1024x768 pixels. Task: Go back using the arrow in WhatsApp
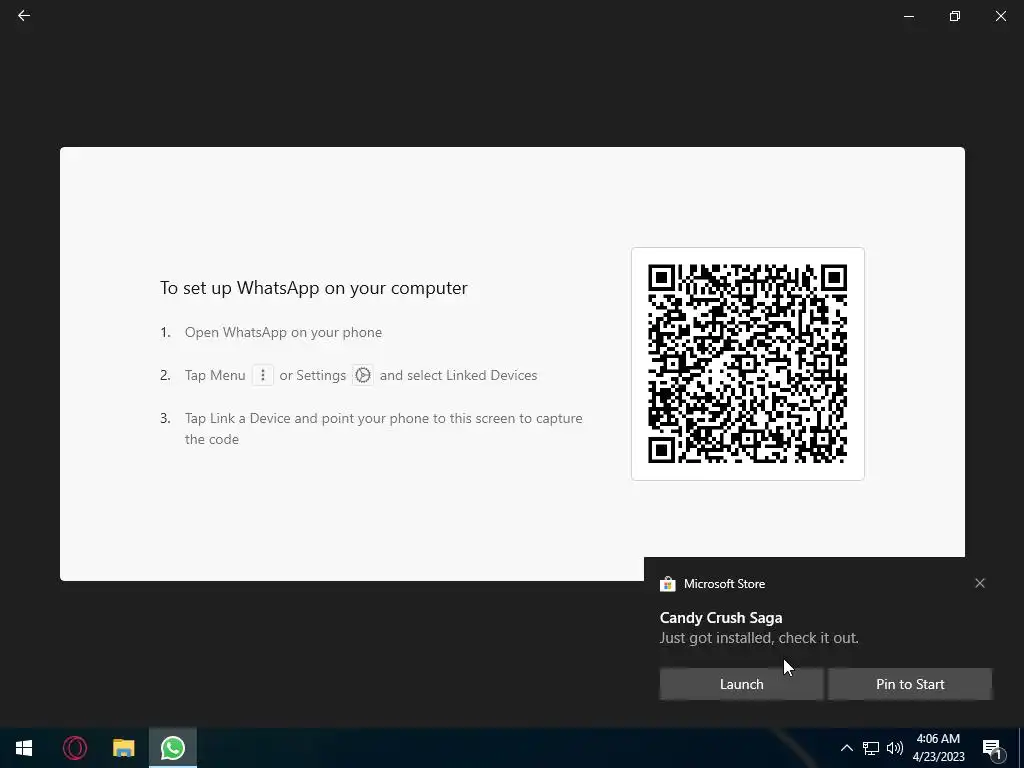tap(24, 16)
